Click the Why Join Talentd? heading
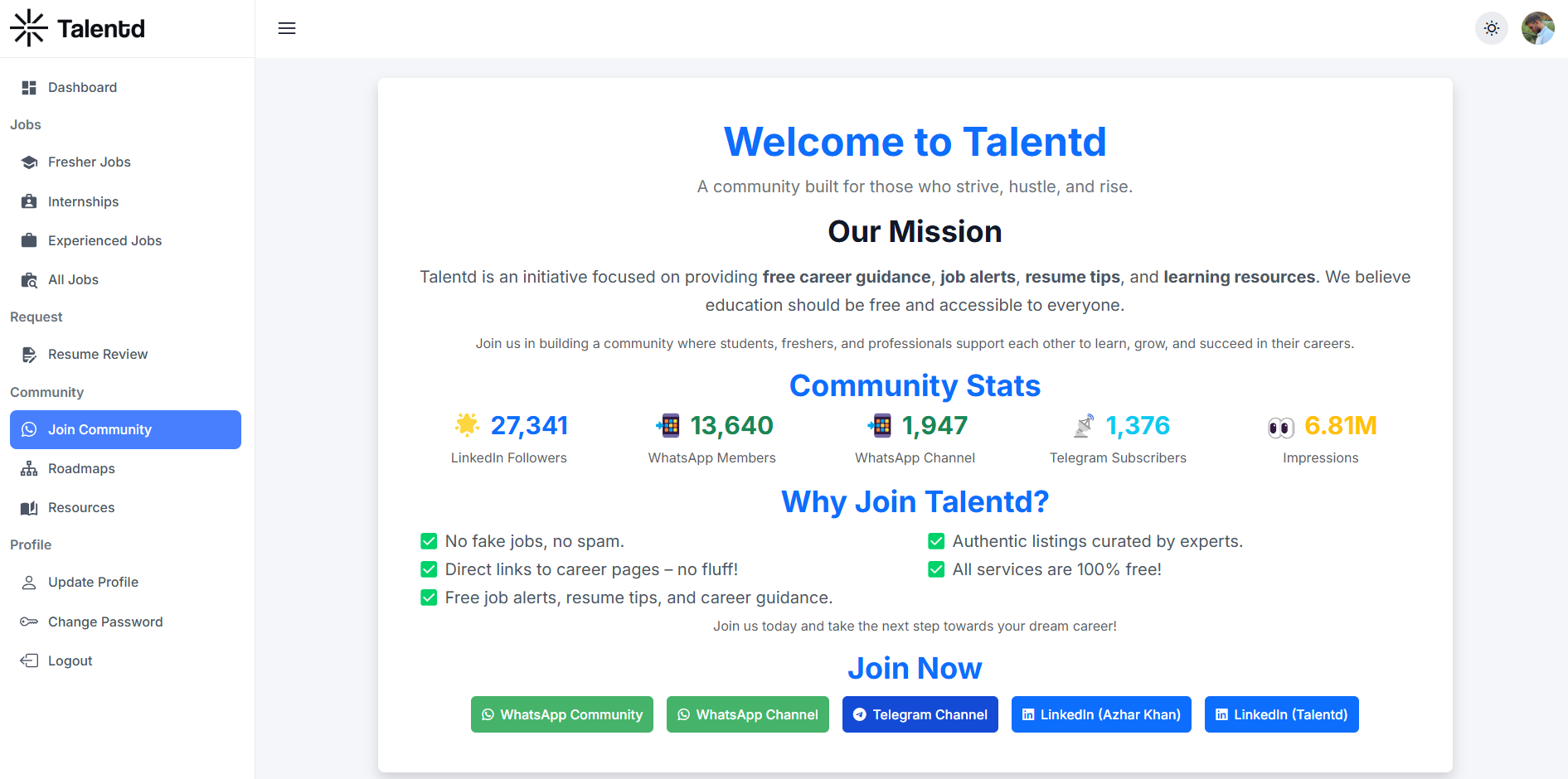This screenshot has width=1568, height=779. [915, 501]
